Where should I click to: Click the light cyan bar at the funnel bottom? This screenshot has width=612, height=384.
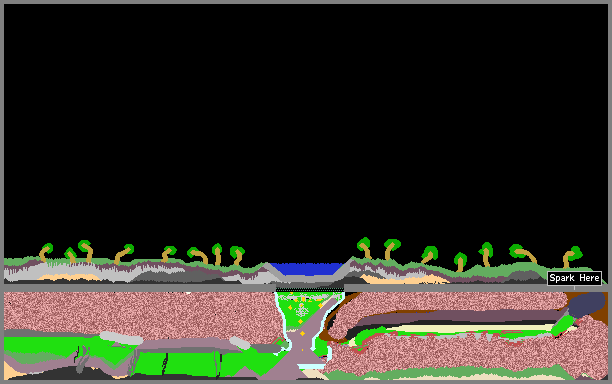click(311, 366)
